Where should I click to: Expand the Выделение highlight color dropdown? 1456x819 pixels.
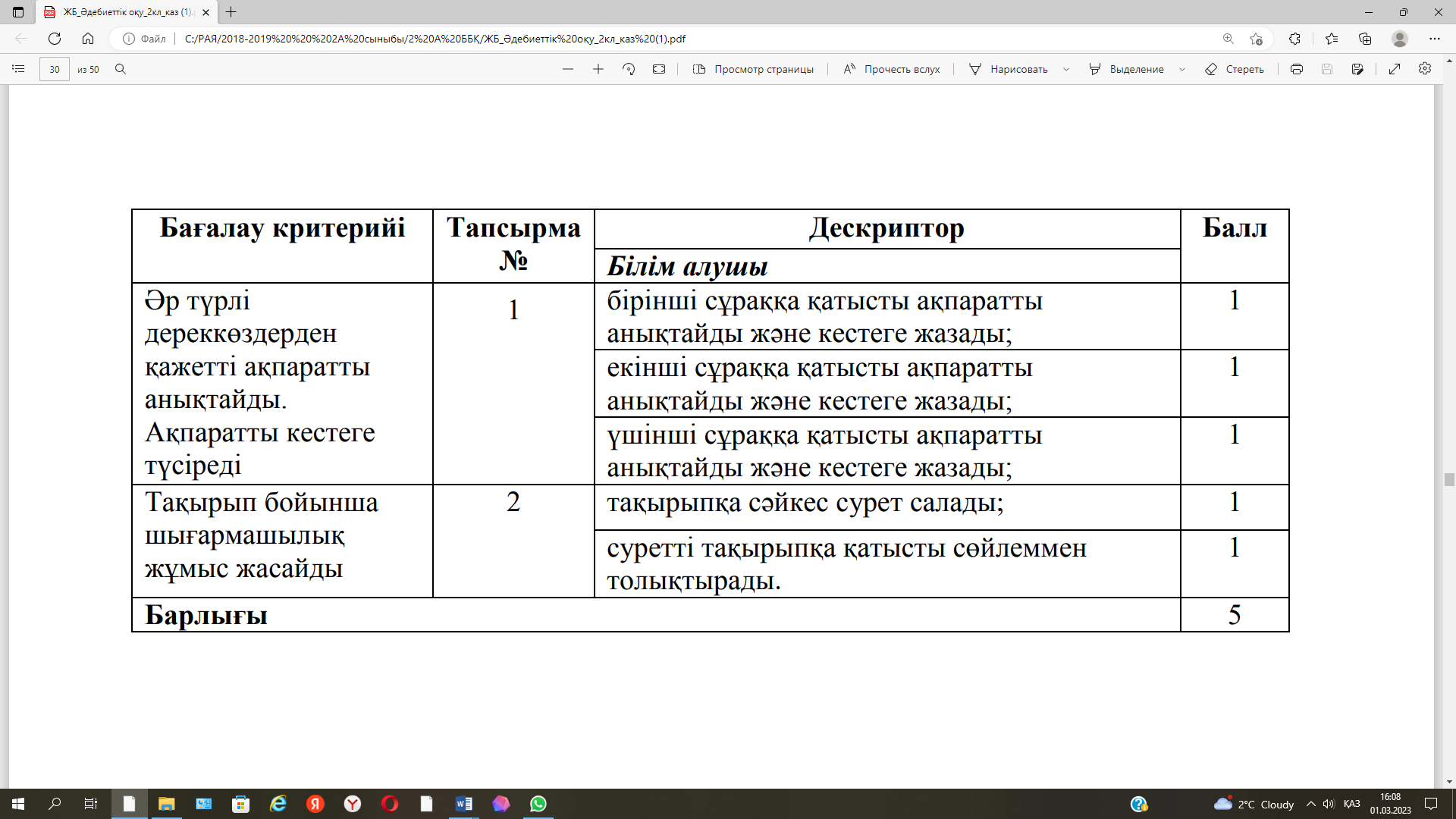click(1182, 69)
